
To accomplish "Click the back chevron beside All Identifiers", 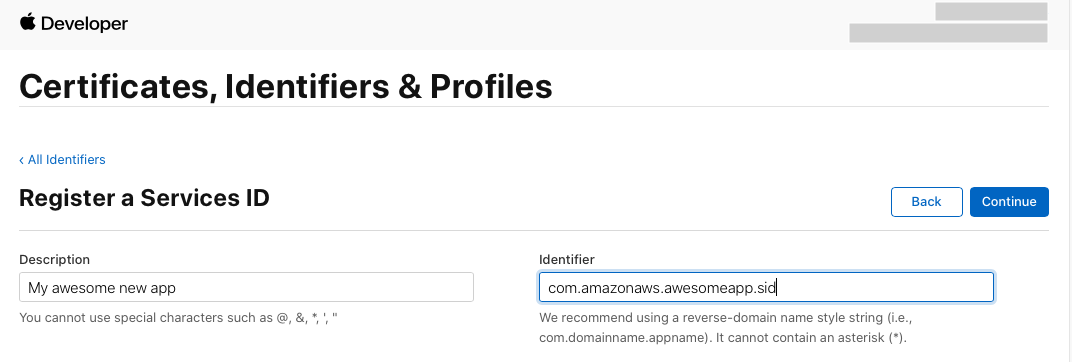I will [x=21, y=160].
